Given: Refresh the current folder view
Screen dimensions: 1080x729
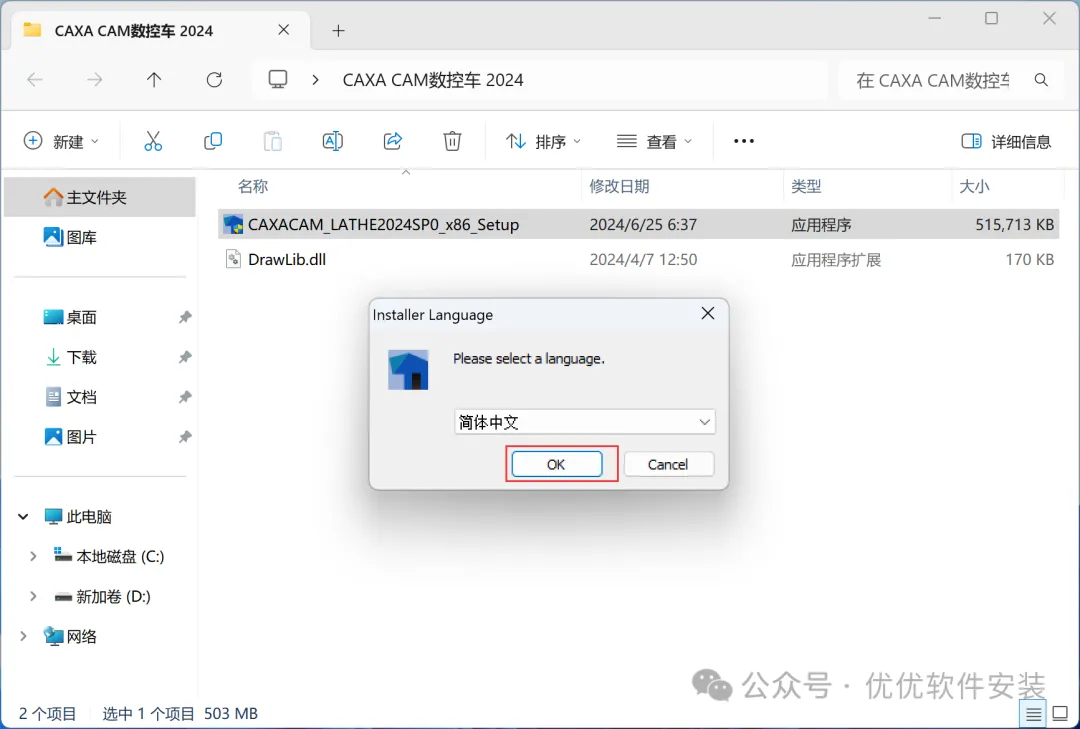Looking at the screenshot, I should (214, 80).
